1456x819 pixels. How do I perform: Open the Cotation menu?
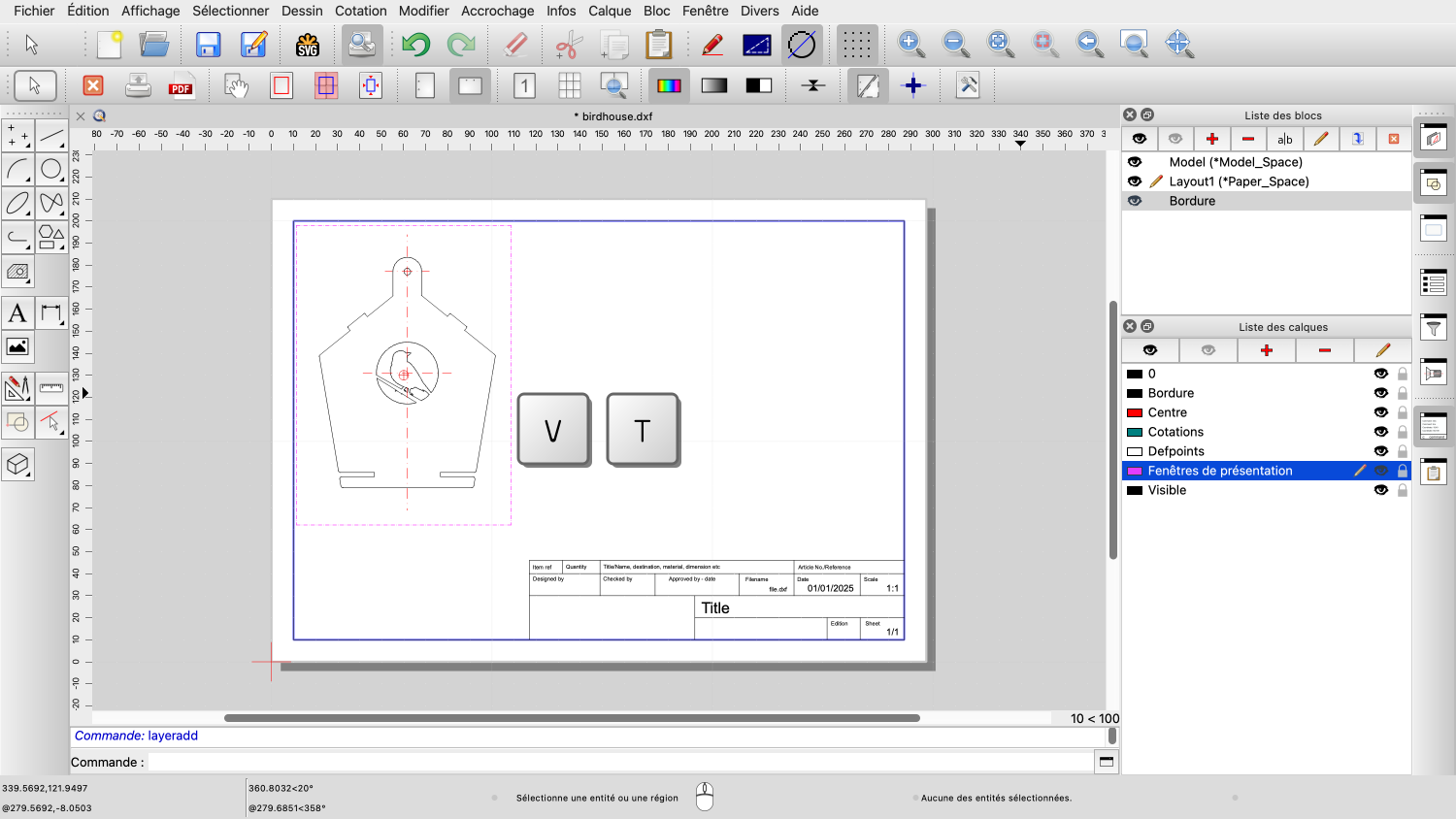pyautogui.click(x=360, y=11)
